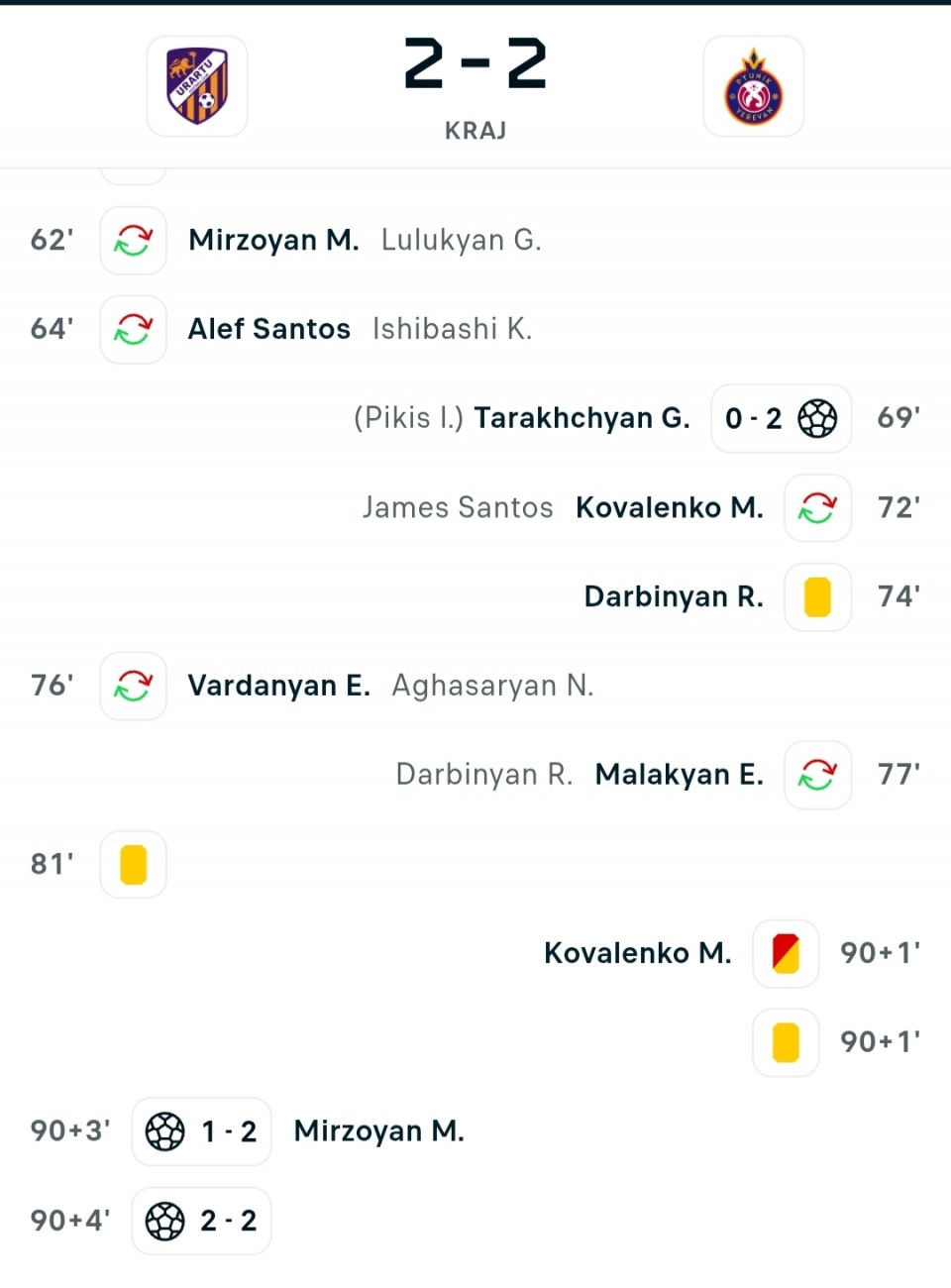Image resolution: width=951 pixels, height=1288 pixels.
Task: Tap the 64' Alef Santos substitution icon
Action: pos(133,329)
